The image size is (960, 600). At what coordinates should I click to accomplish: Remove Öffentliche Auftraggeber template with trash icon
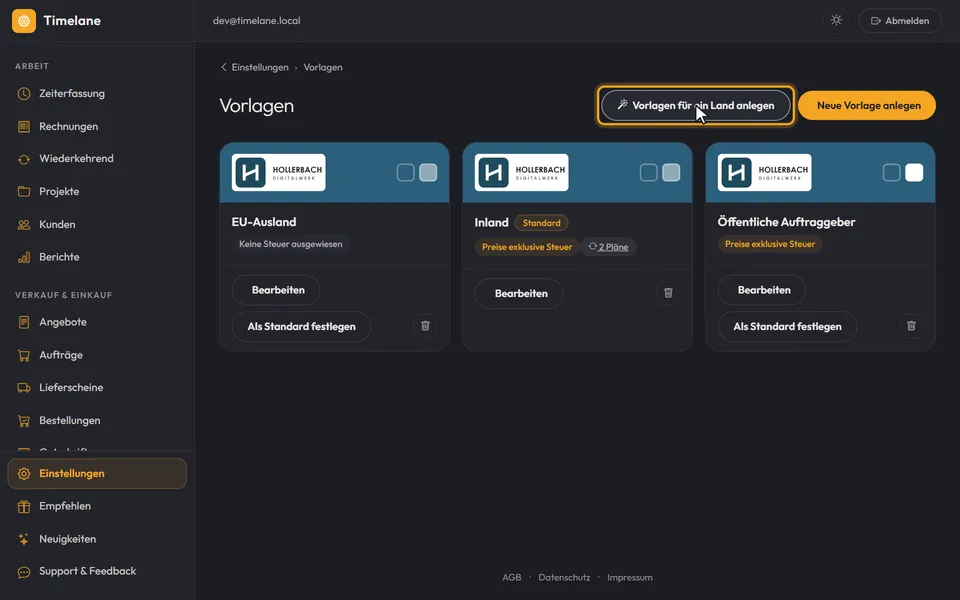click(x=912, y=326)
